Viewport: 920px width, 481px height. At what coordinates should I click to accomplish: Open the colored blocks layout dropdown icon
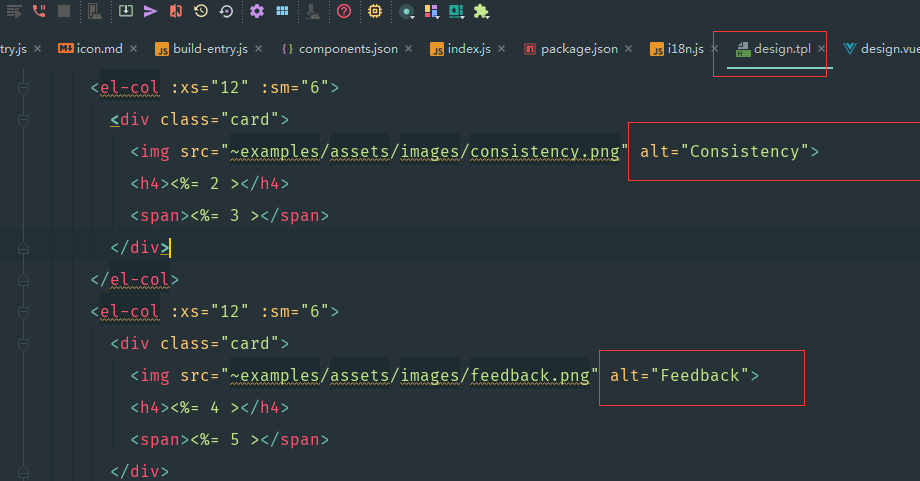[x=431, y=11]
